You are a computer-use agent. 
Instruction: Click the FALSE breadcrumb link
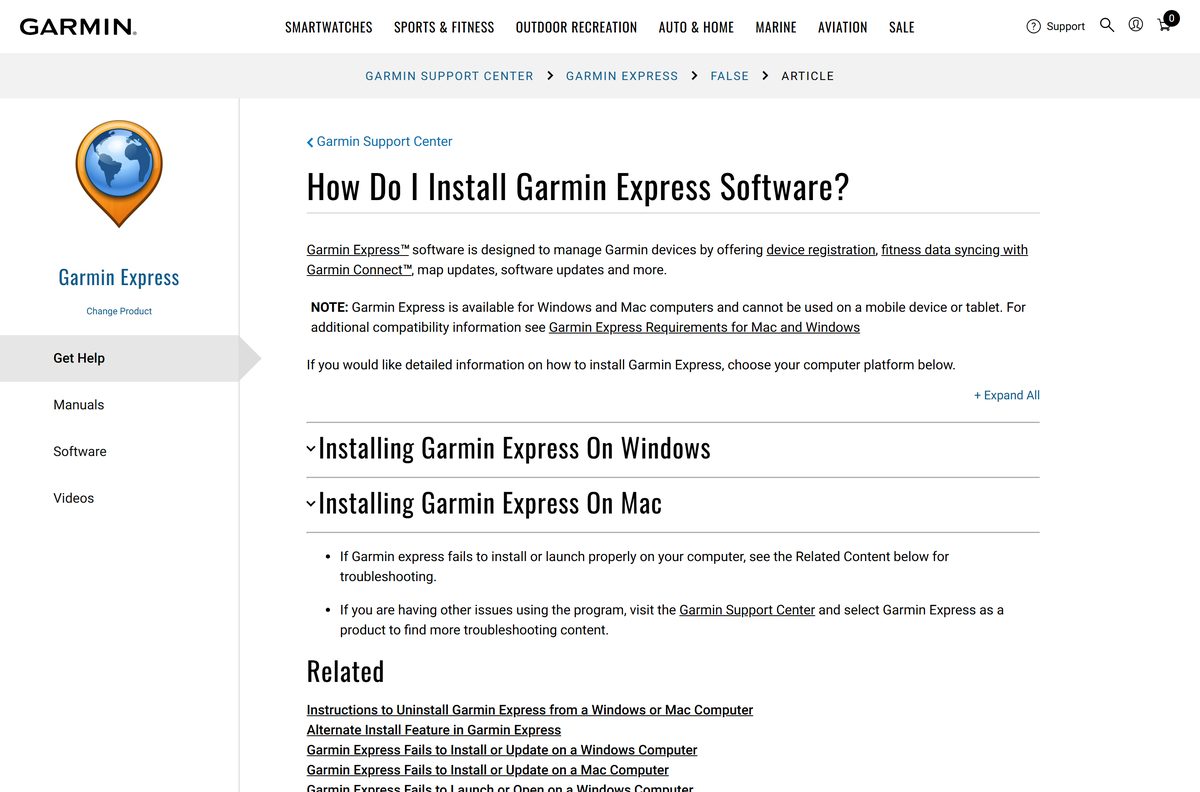[x=730, y=76]
